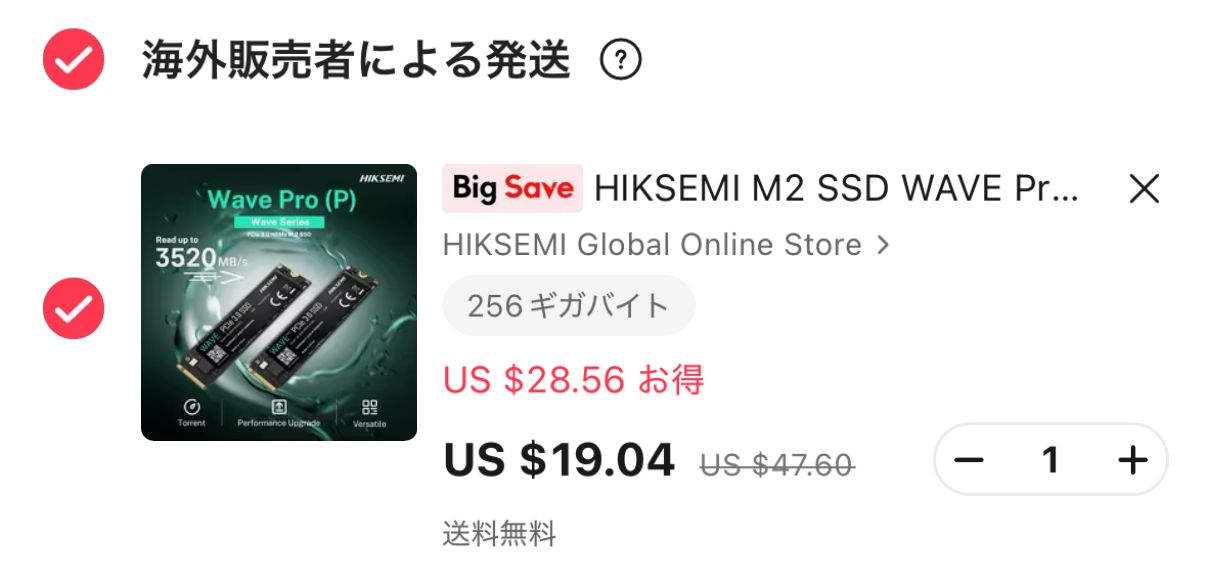Open the help question mark icon

point(620,61)
